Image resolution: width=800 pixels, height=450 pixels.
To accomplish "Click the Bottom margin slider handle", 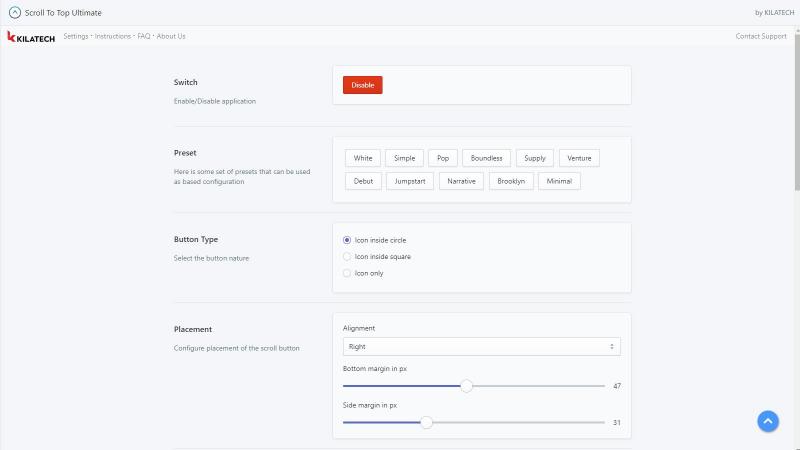I will click(x=466, y=386).
